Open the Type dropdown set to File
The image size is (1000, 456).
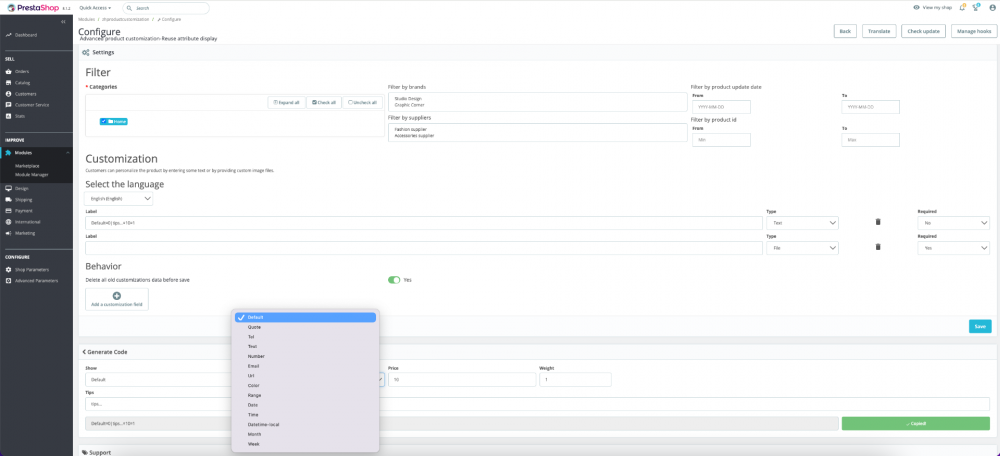(802, 247)
